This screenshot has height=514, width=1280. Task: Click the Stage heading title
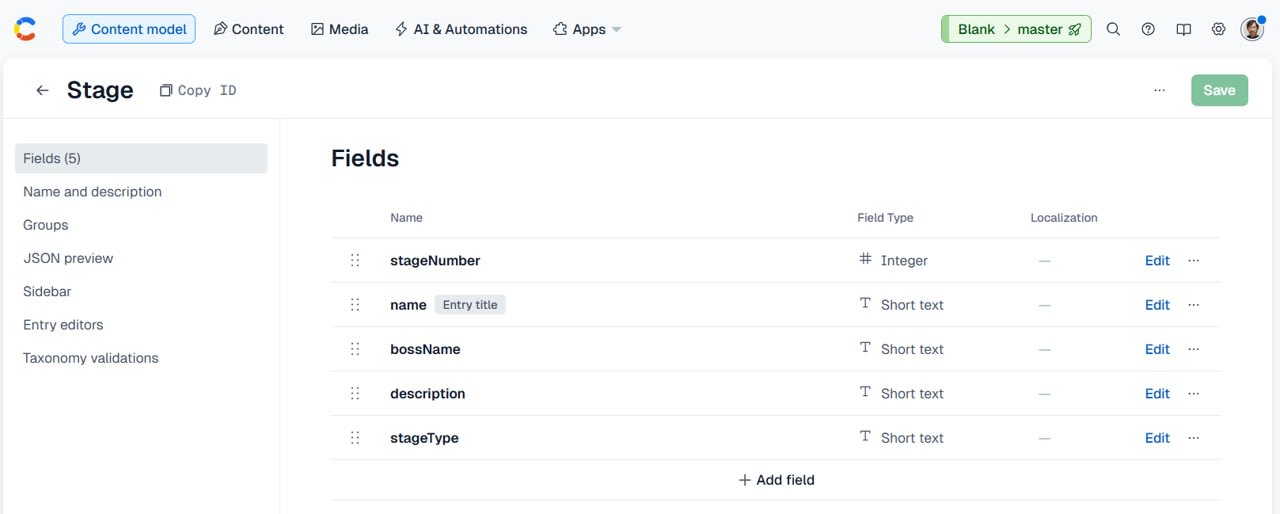coord(100,90)
